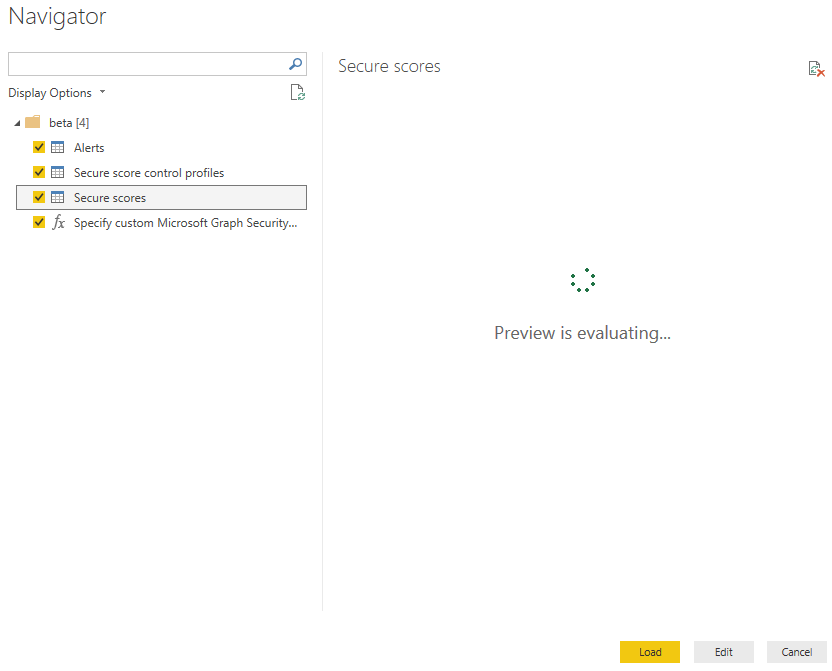The height and width of the screenshot is (671, 832).
Task: Click the search magnifier icon
Action: tap(295, 64)
